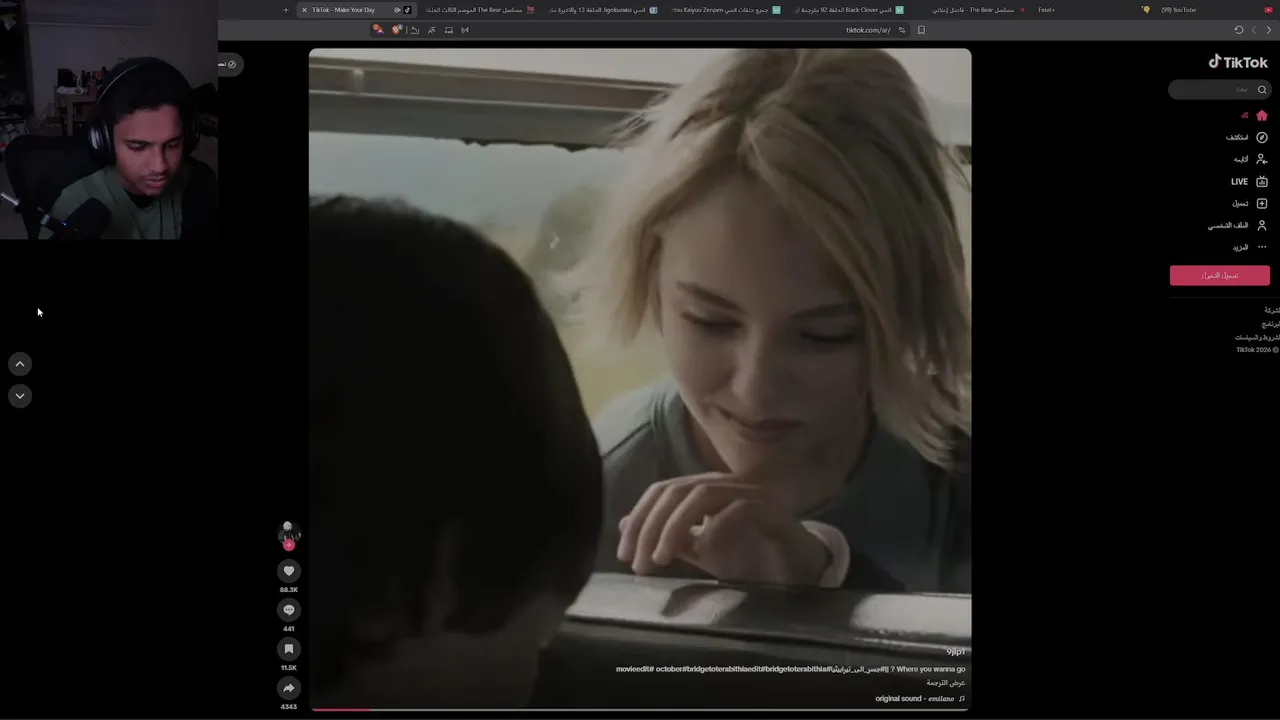Screen dimensions: 1280x720
Task: Click the browser back arrow
Action: coord(1270,30)
